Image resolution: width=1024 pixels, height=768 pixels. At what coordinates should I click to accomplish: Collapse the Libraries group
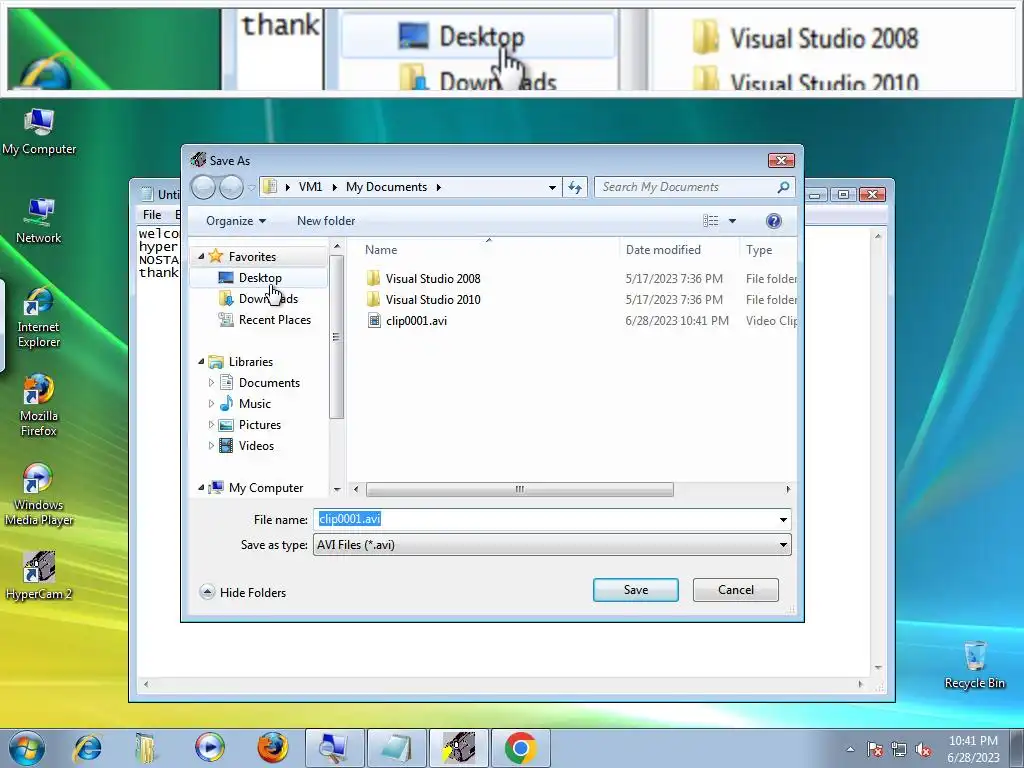click(x=201, y=362)
